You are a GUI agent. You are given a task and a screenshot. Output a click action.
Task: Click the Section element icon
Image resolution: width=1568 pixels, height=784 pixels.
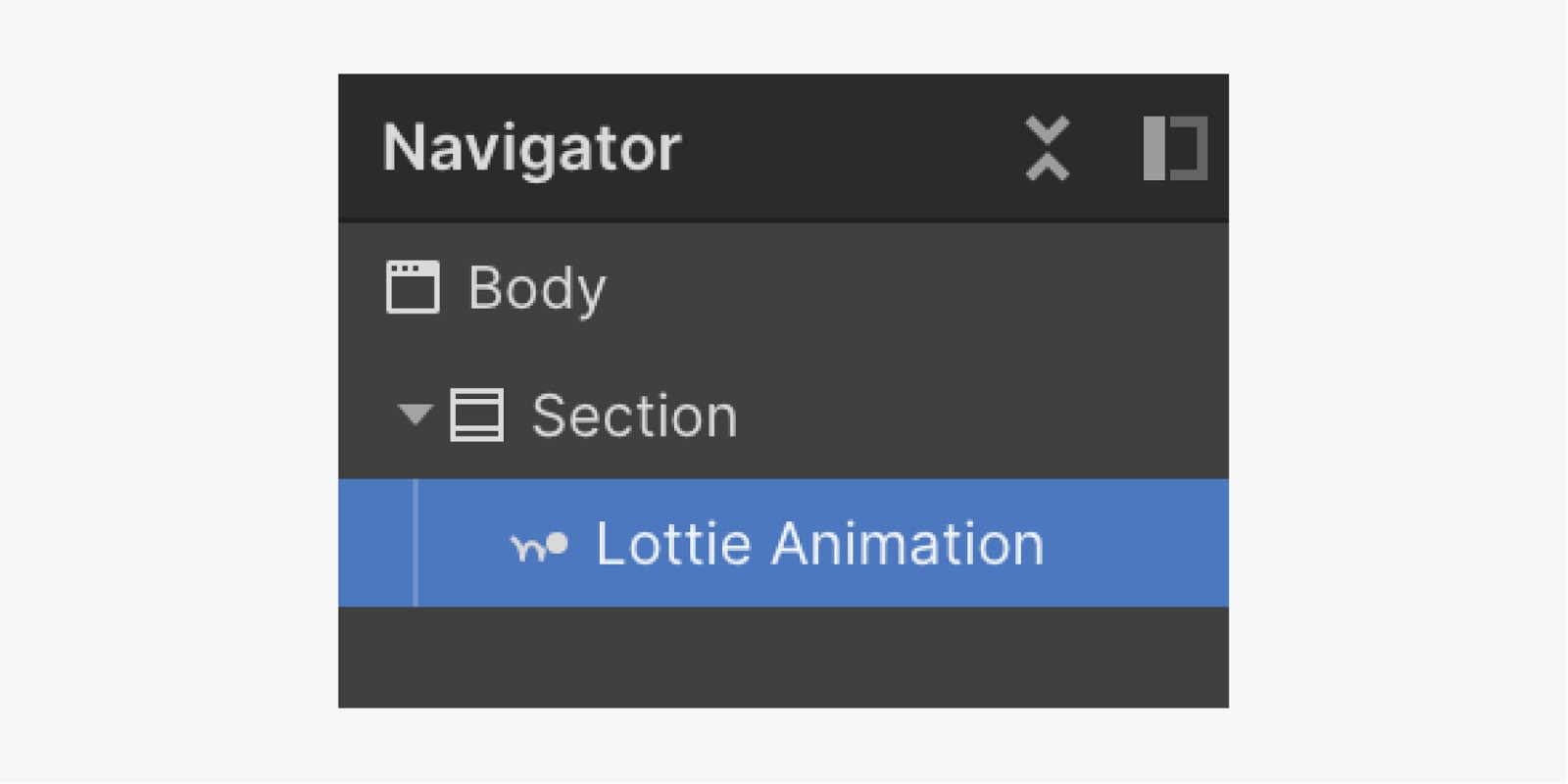tap(477, 415)
